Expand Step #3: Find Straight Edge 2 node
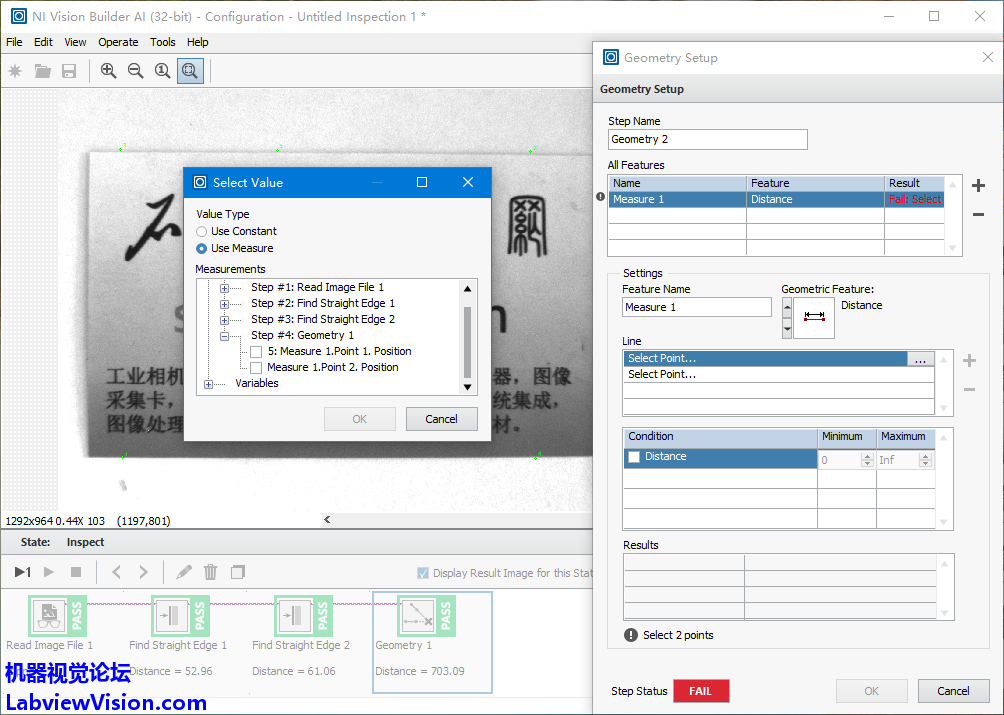 (x=224, y=320)
